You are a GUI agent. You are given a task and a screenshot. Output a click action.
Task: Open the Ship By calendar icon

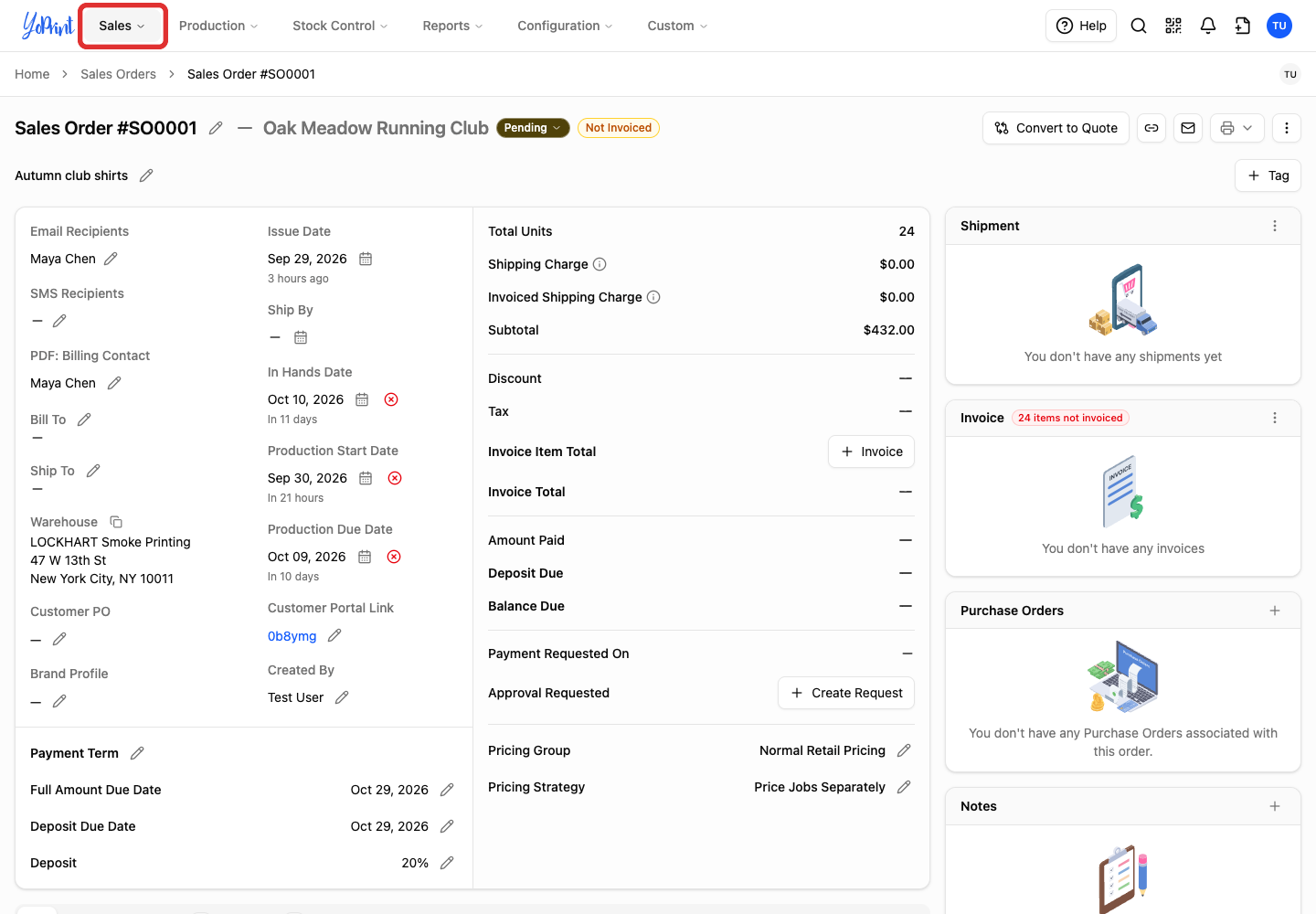[301, 337]
